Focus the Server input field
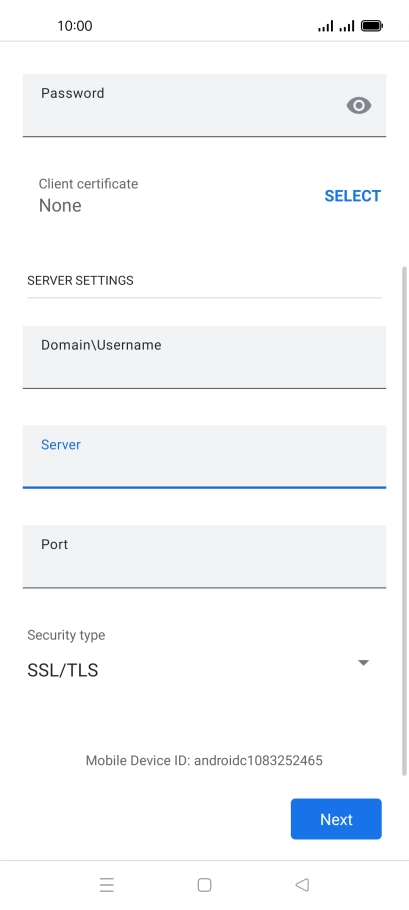 pos(204,457)
